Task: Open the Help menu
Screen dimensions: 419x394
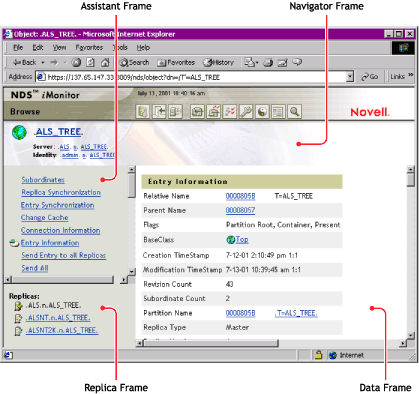Action: pyautogui.click(x=143, y=48)
